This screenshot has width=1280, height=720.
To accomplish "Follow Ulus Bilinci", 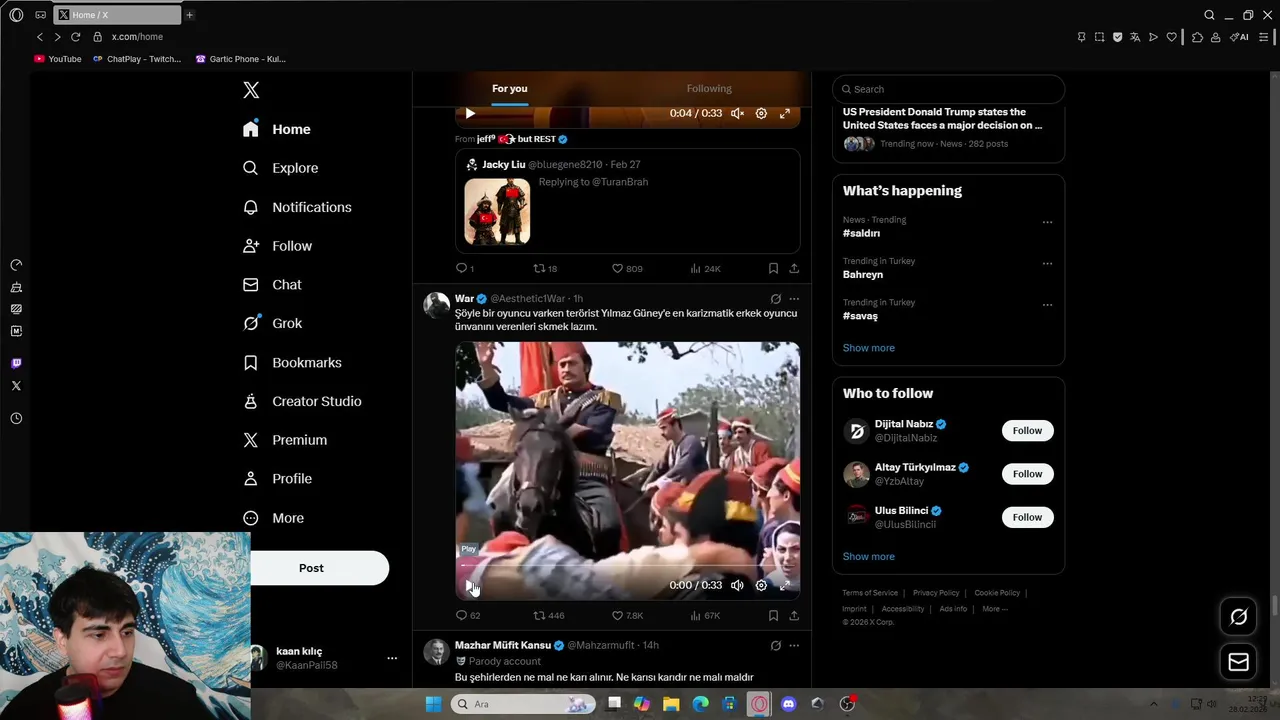I will 1027,517.
